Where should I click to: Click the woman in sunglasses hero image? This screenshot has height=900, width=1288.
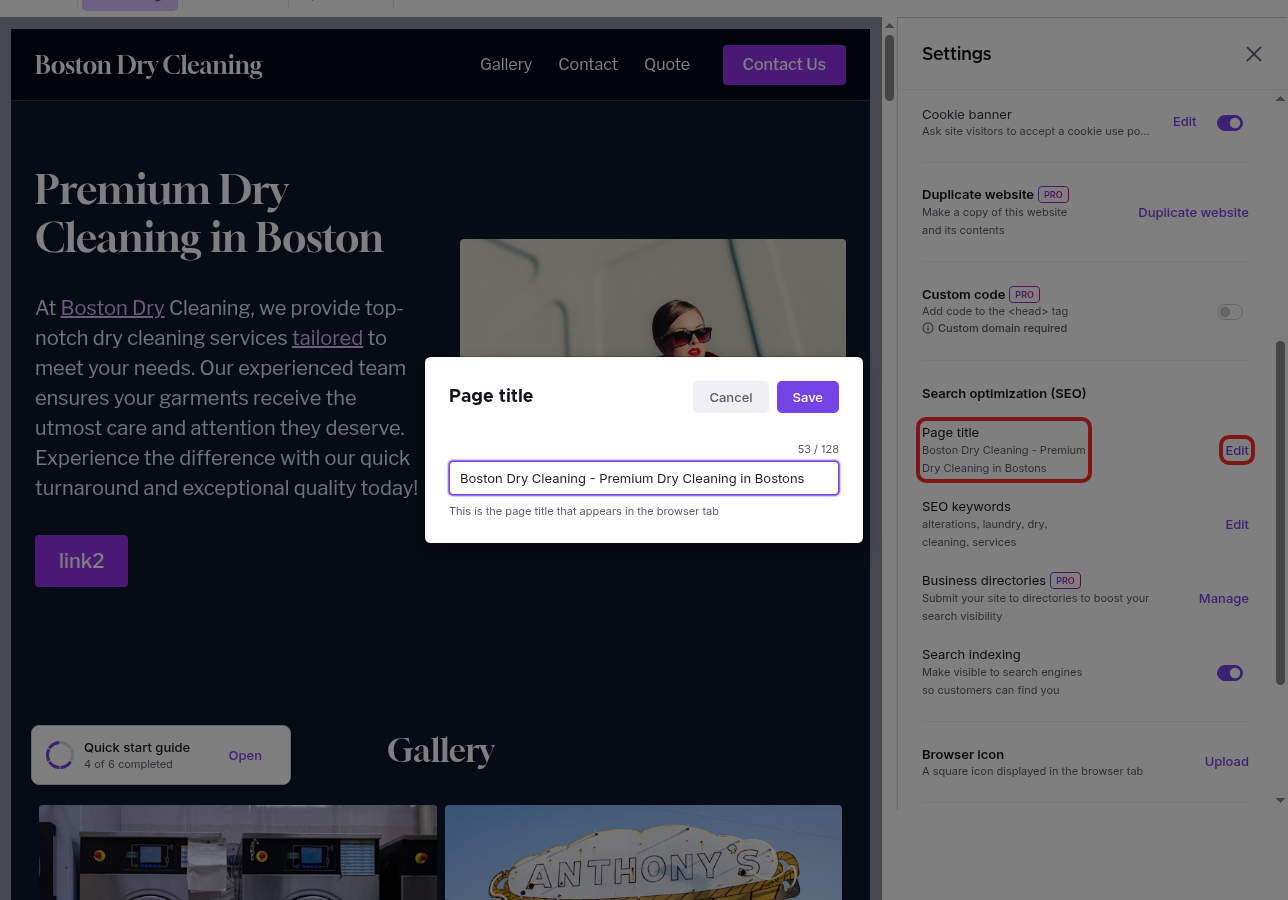653,298
